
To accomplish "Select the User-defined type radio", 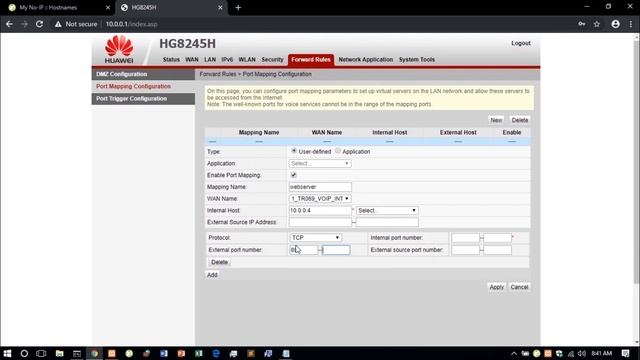I will [294, 151].
